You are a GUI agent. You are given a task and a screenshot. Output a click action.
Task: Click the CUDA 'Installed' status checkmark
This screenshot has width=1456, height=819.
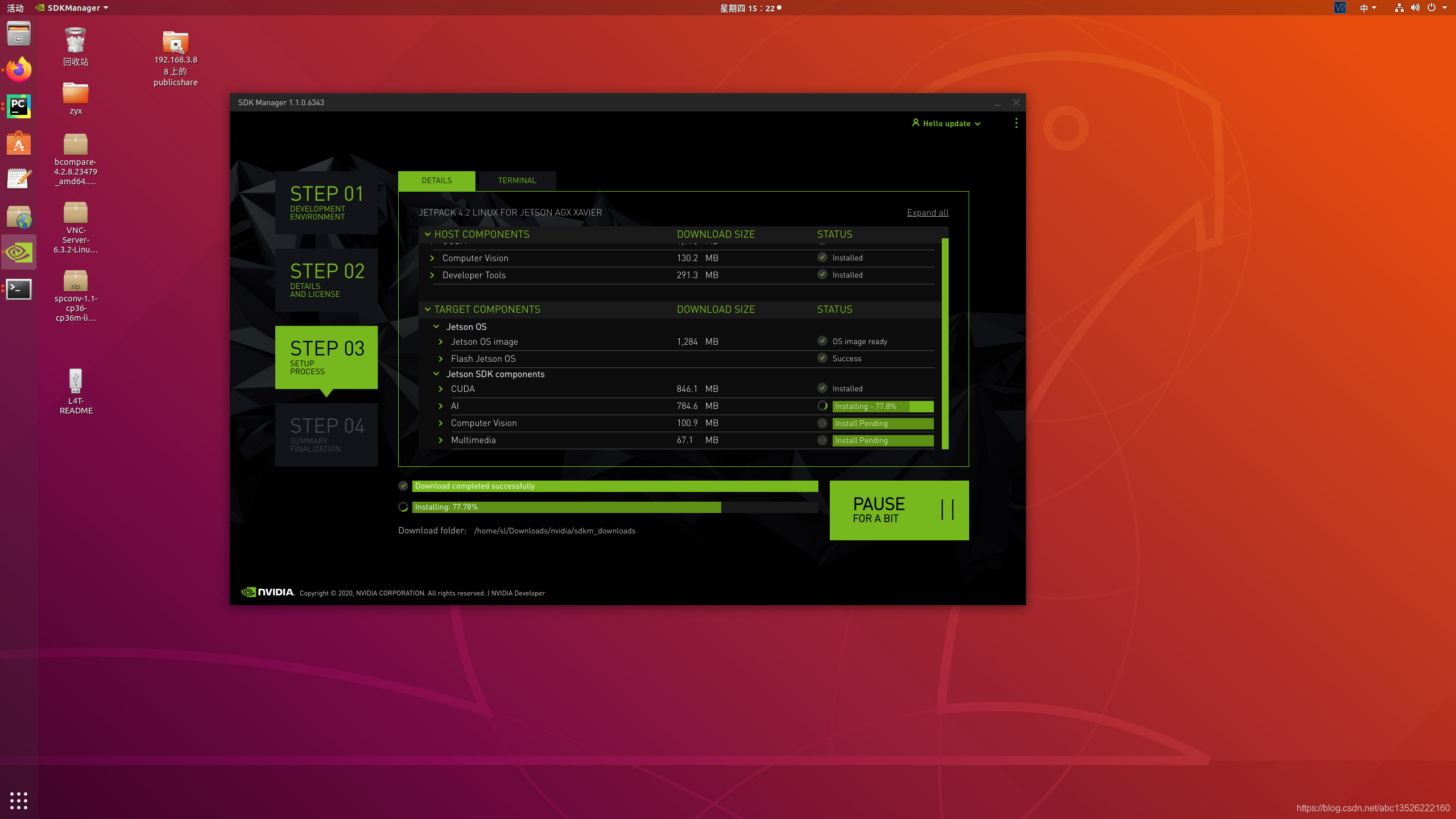coord(822,388)
